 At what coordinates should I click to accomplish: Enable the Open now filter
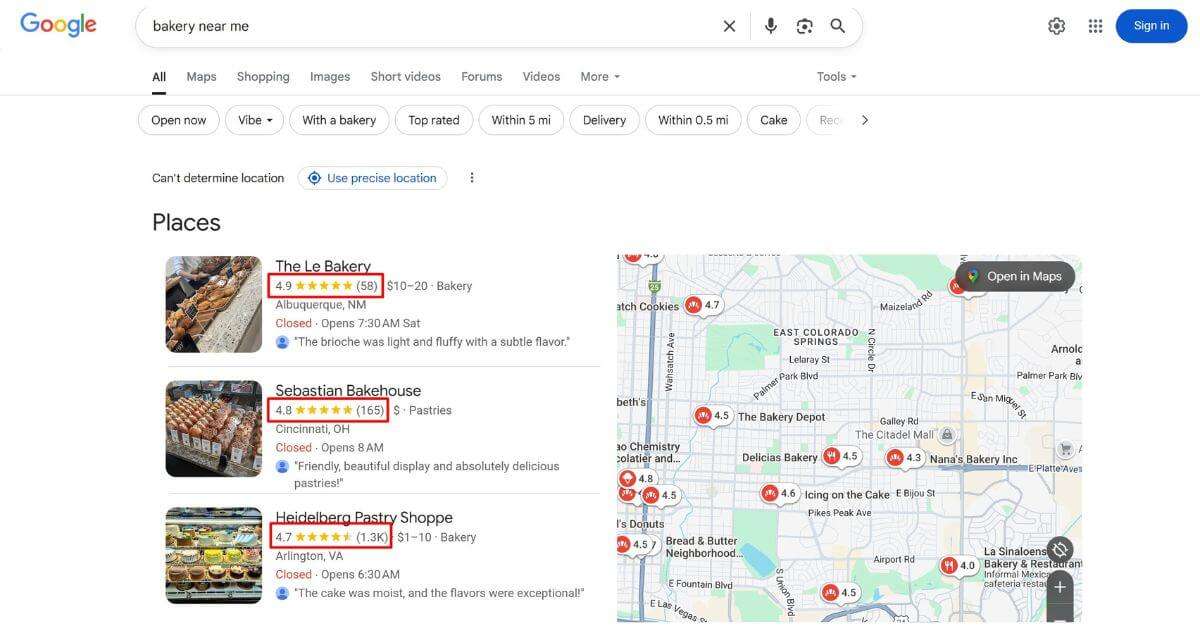(x=178, y=119)
